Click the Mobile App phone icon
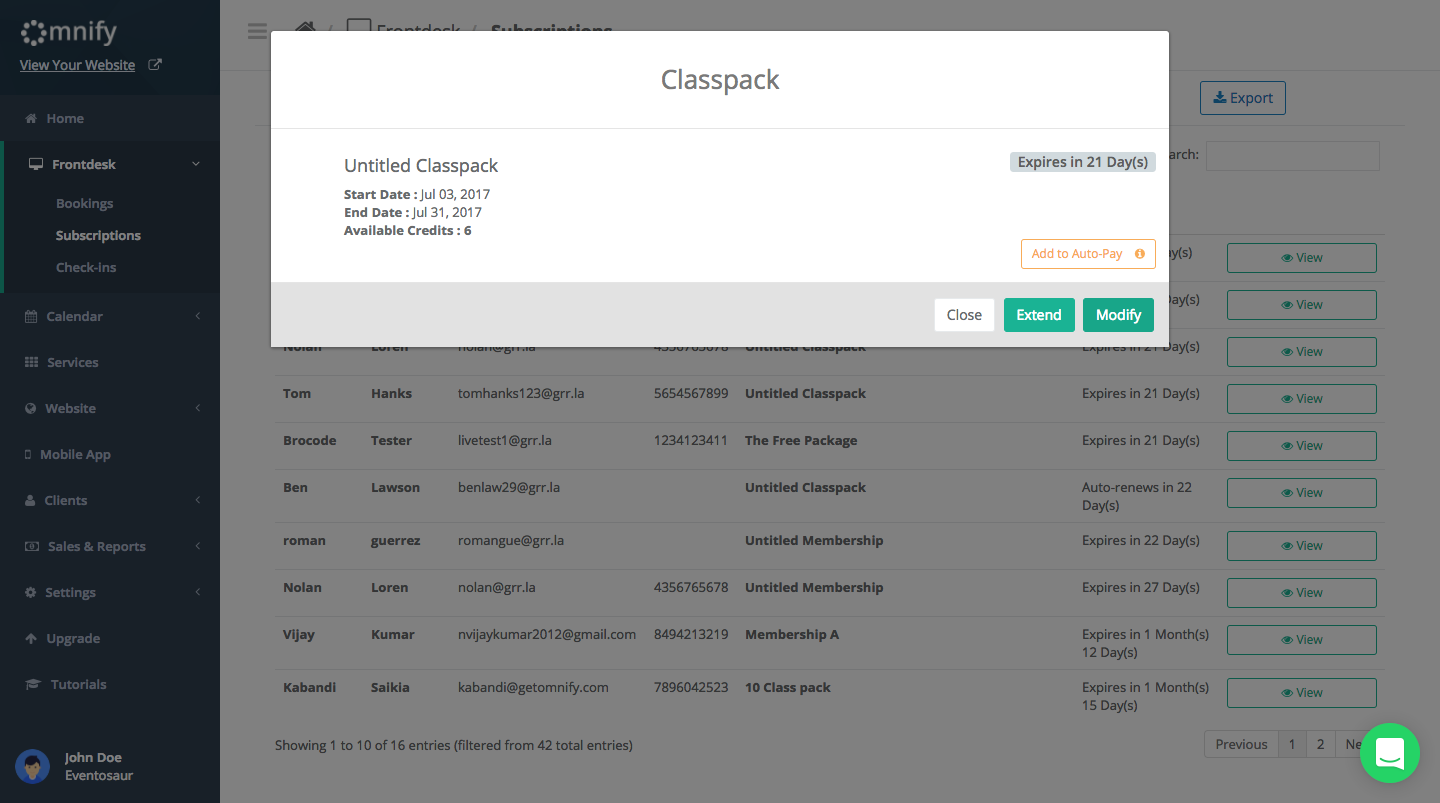This screenshot has height=803, width=1440. [x=28, y=454]
